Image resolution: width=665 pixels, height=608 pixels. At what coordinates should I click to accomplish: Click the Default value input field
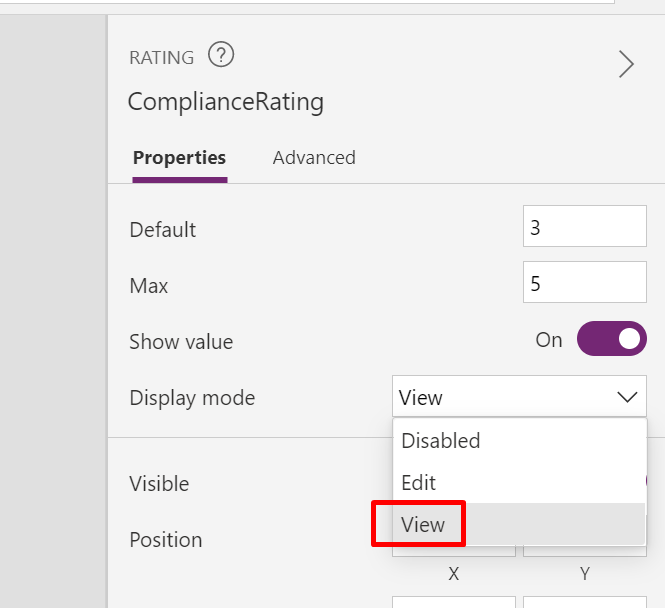584,226
